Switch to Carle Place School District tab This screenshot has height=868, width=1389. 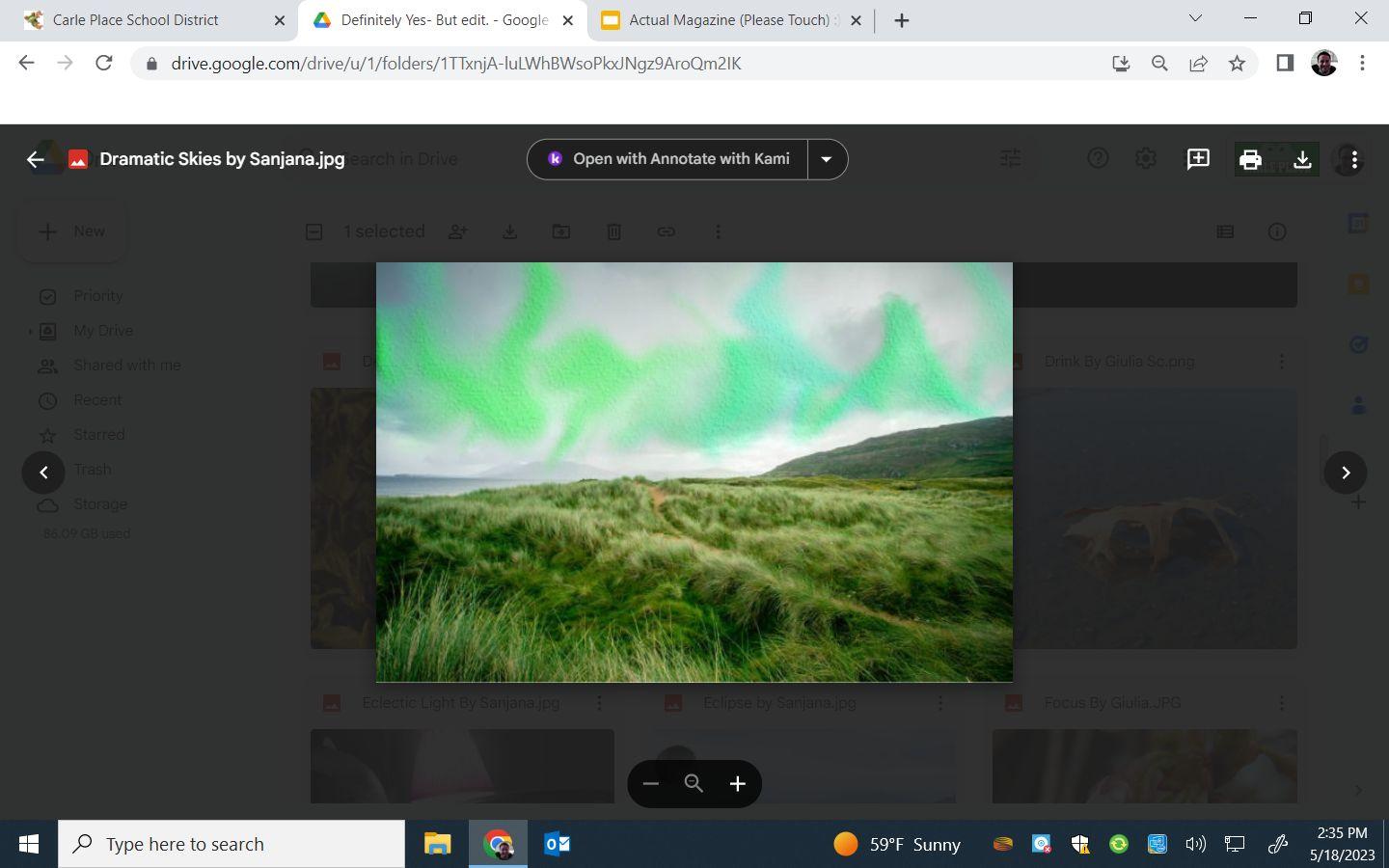pyautogui.click(x=149, y=20)
